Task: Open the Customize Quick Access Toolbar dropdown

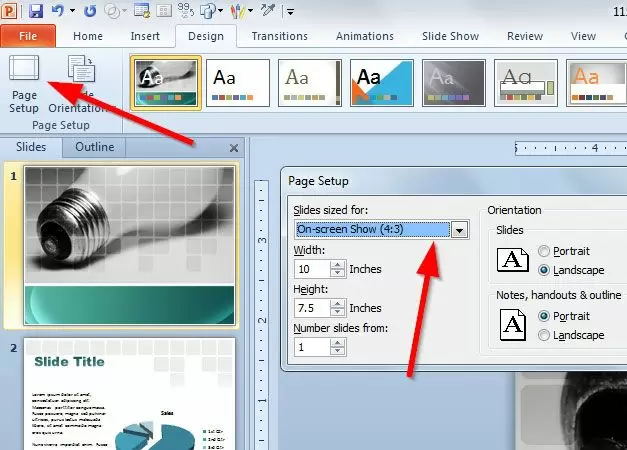Action: tap(290, 12)
